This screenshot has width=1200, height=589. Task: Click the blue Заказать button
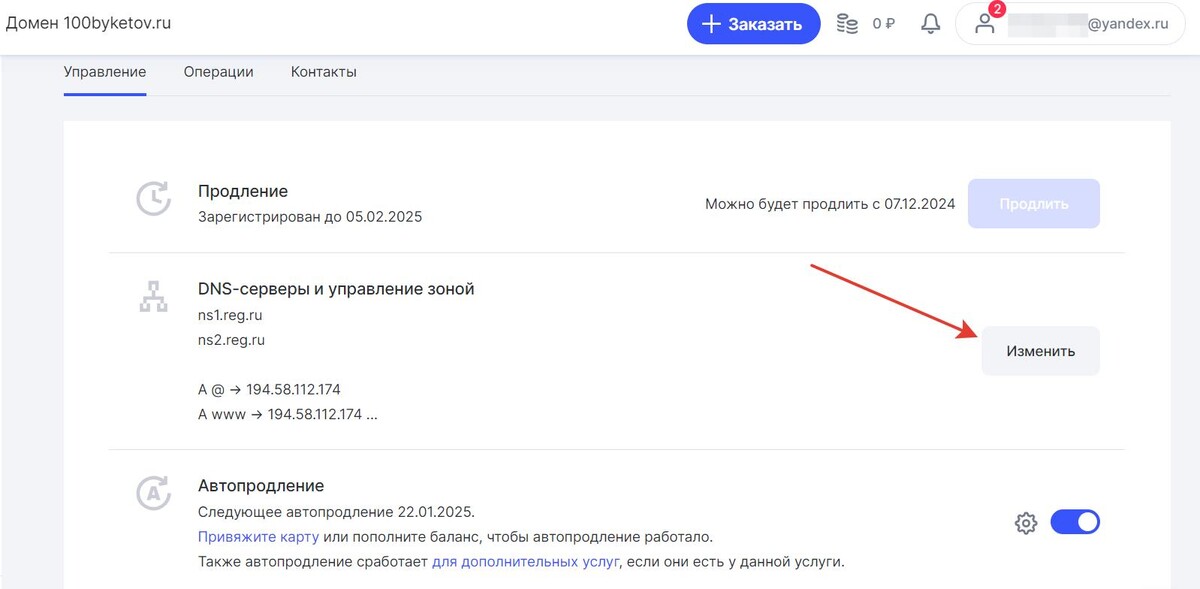coord(753,24)
